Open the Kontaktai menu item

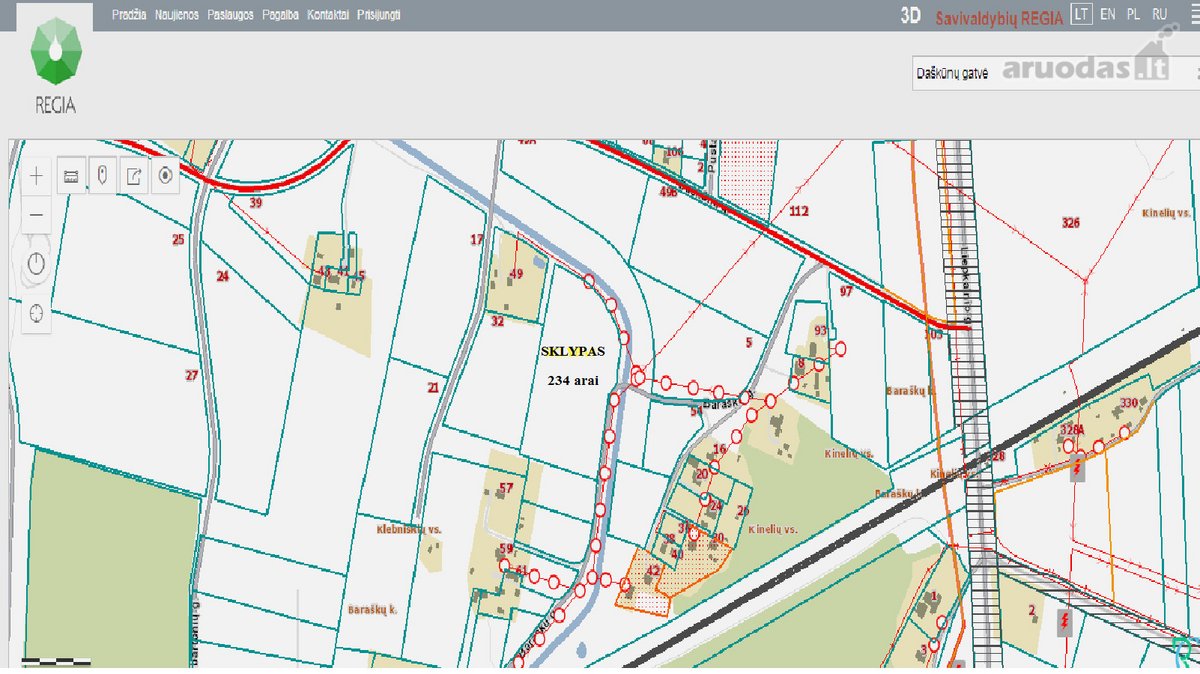(x=328, y=15)
